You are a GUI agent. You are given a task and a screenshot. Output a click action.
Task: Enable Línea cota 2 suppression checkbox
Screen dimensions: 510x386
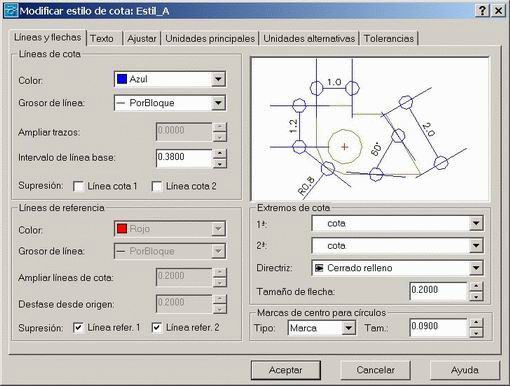(x=157, y=186)
